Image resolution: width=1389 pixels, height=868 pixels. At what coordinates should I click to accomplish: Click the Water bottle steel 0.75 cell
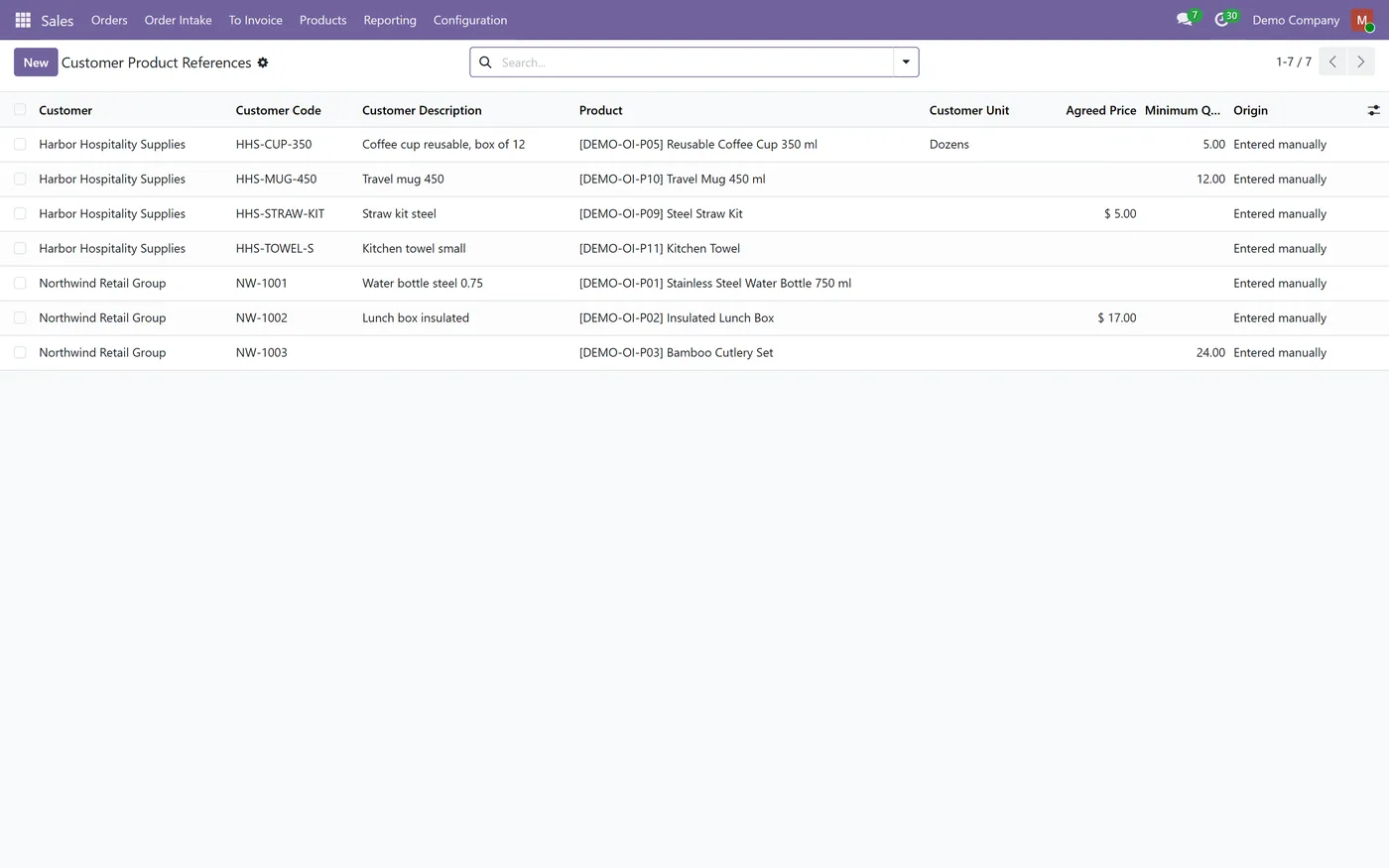pos(423,284)
